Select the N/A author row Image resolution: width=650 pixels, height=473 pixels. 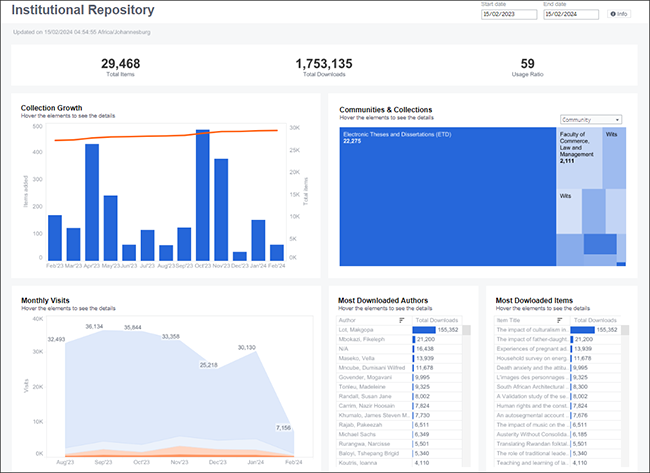pyautogui.click(x=399, y=349)
